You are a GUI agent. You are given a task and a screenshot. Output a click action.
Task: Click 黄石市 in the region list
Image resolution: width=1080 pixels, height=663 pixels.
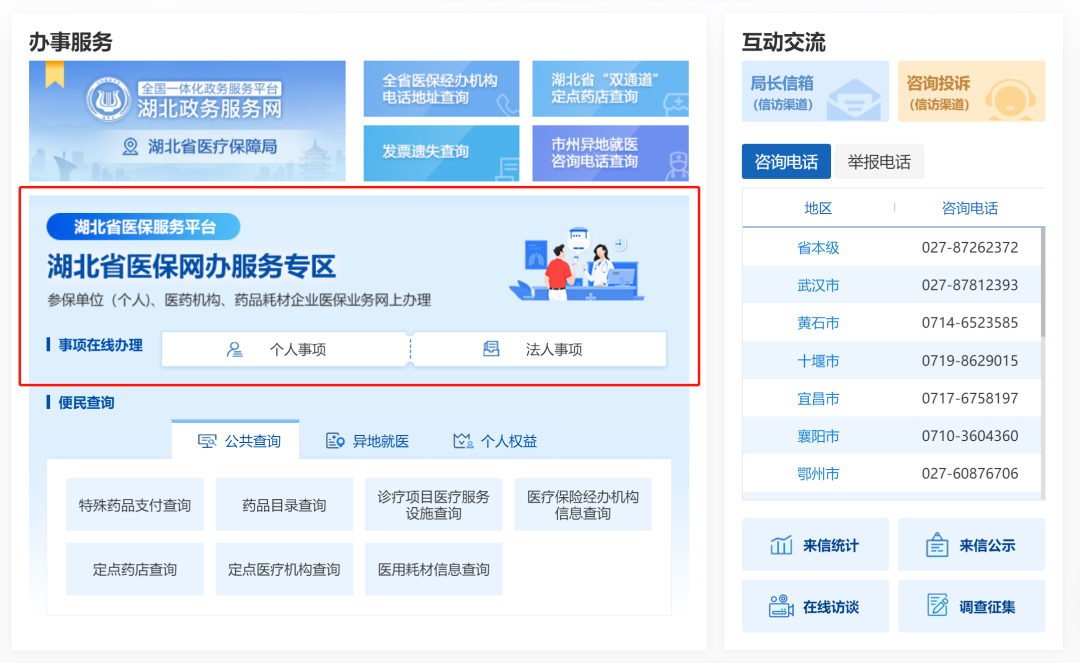(x=818, y=323)
